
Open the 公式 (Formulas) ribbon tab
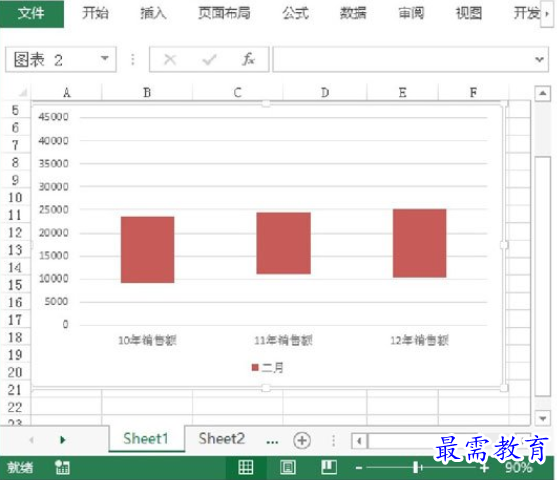pyautogui.click(x=296, y=14)
